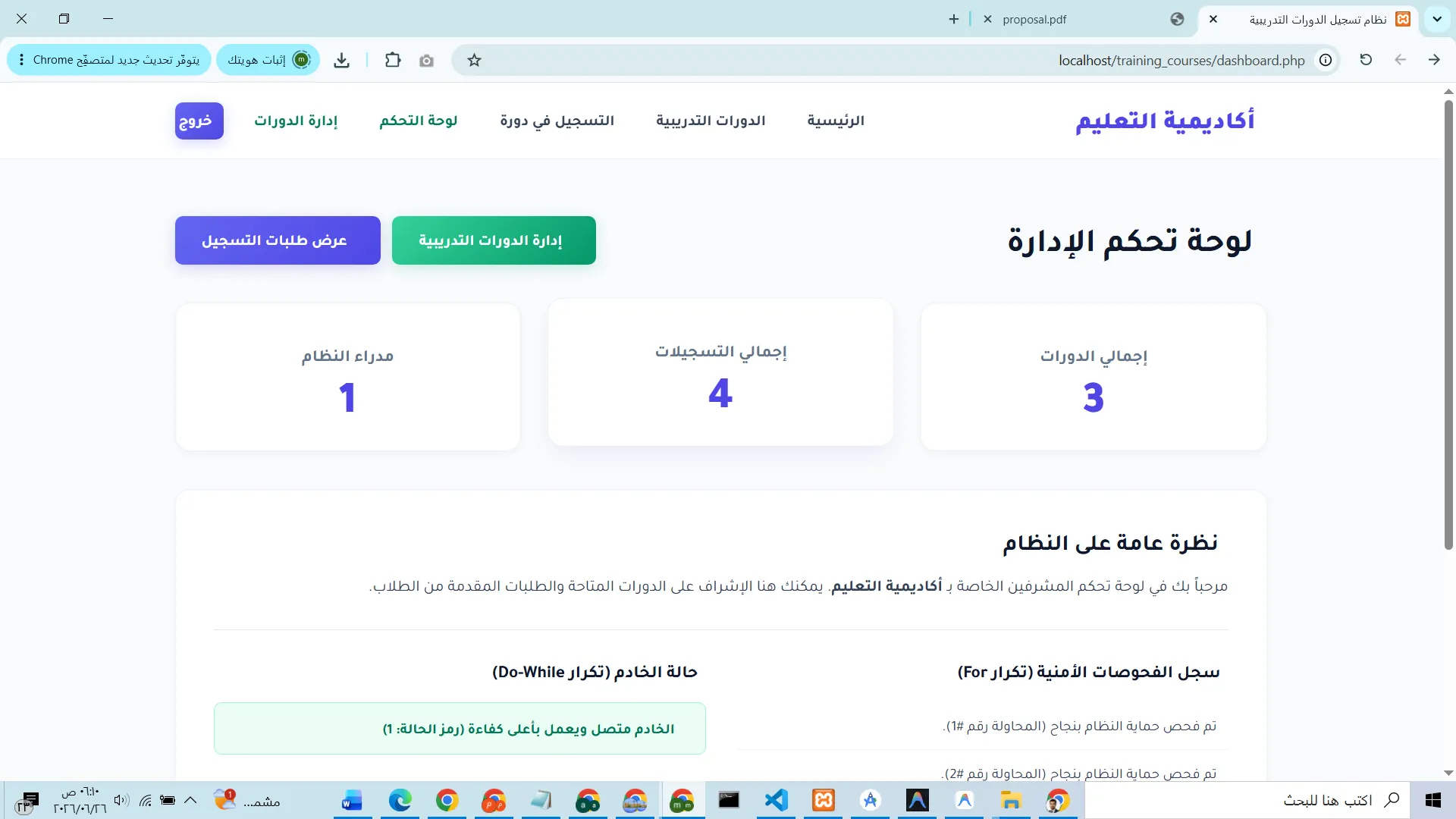
Task: Click the weather widget in the taskbar
Action: [247, 800]
